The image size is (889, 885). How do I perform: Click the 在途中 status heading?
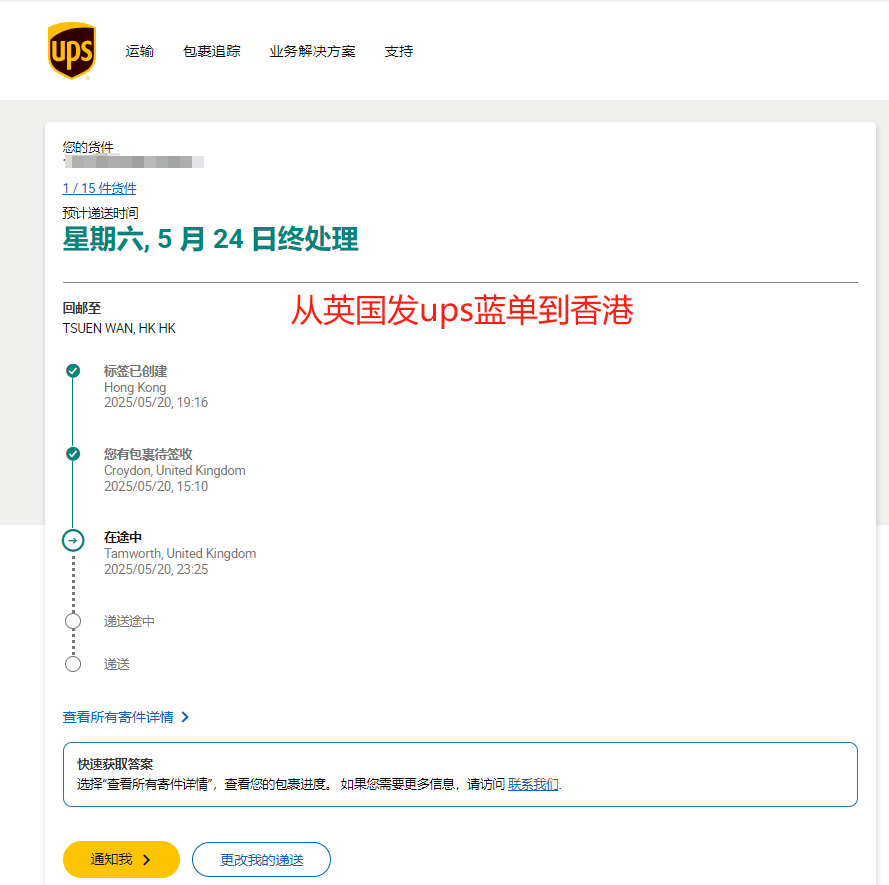pos(122,537)
